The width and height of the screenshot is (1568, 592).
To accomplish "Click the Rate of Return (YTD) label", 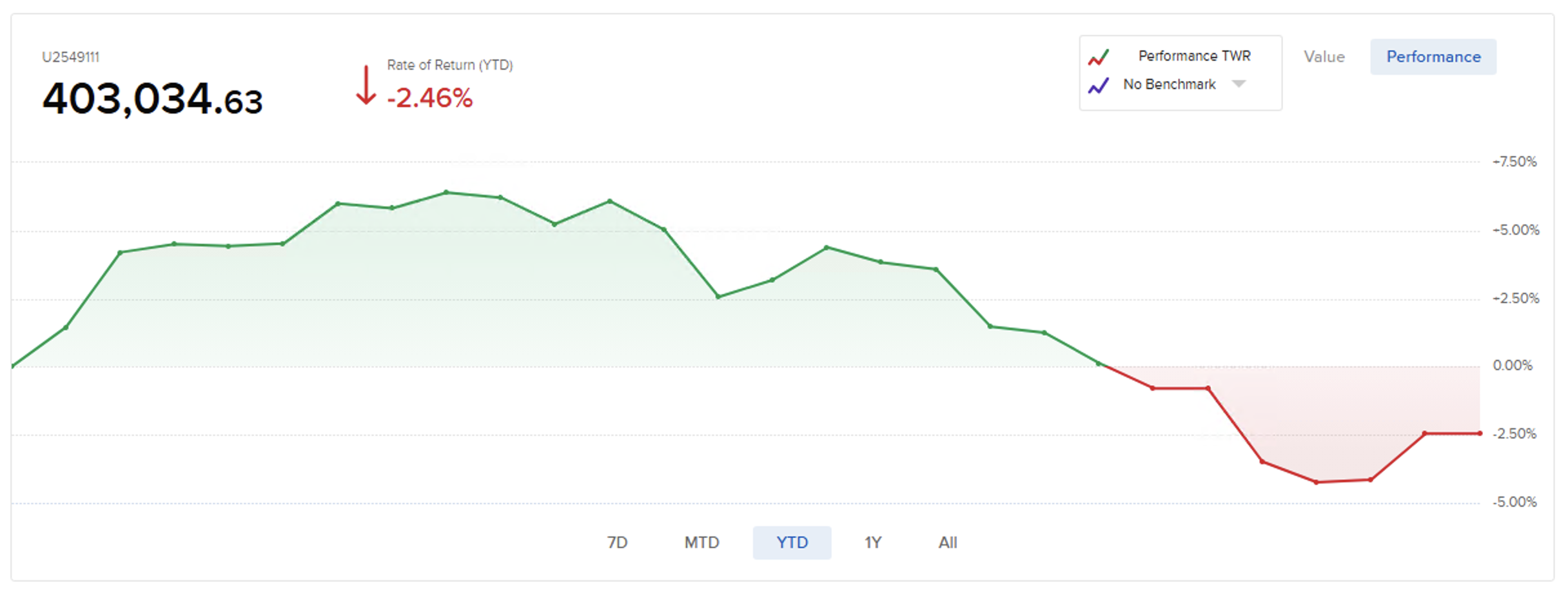I will click(x=449, y=65).
